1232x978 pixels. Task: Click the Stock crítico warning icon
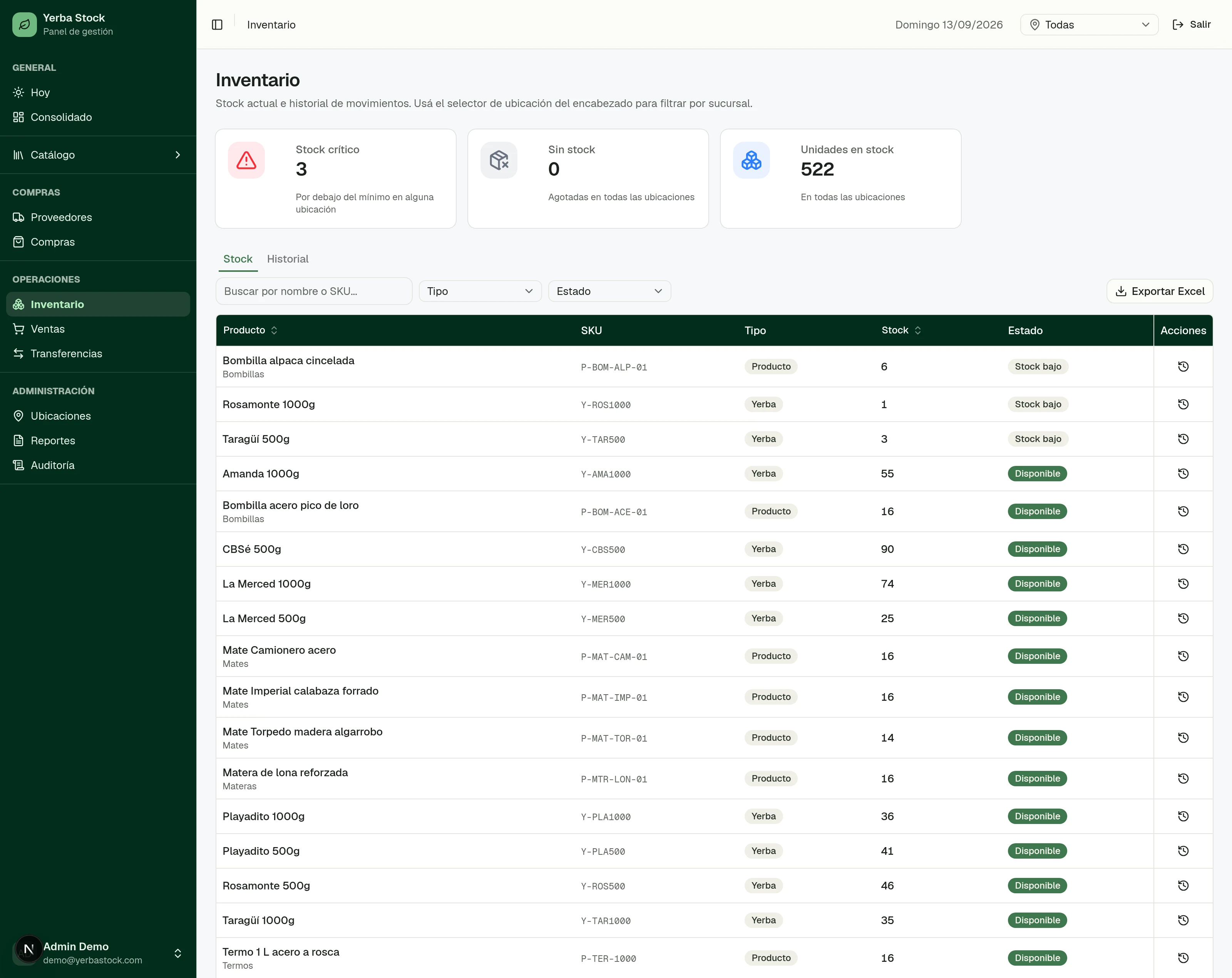[x=246, y=160]
